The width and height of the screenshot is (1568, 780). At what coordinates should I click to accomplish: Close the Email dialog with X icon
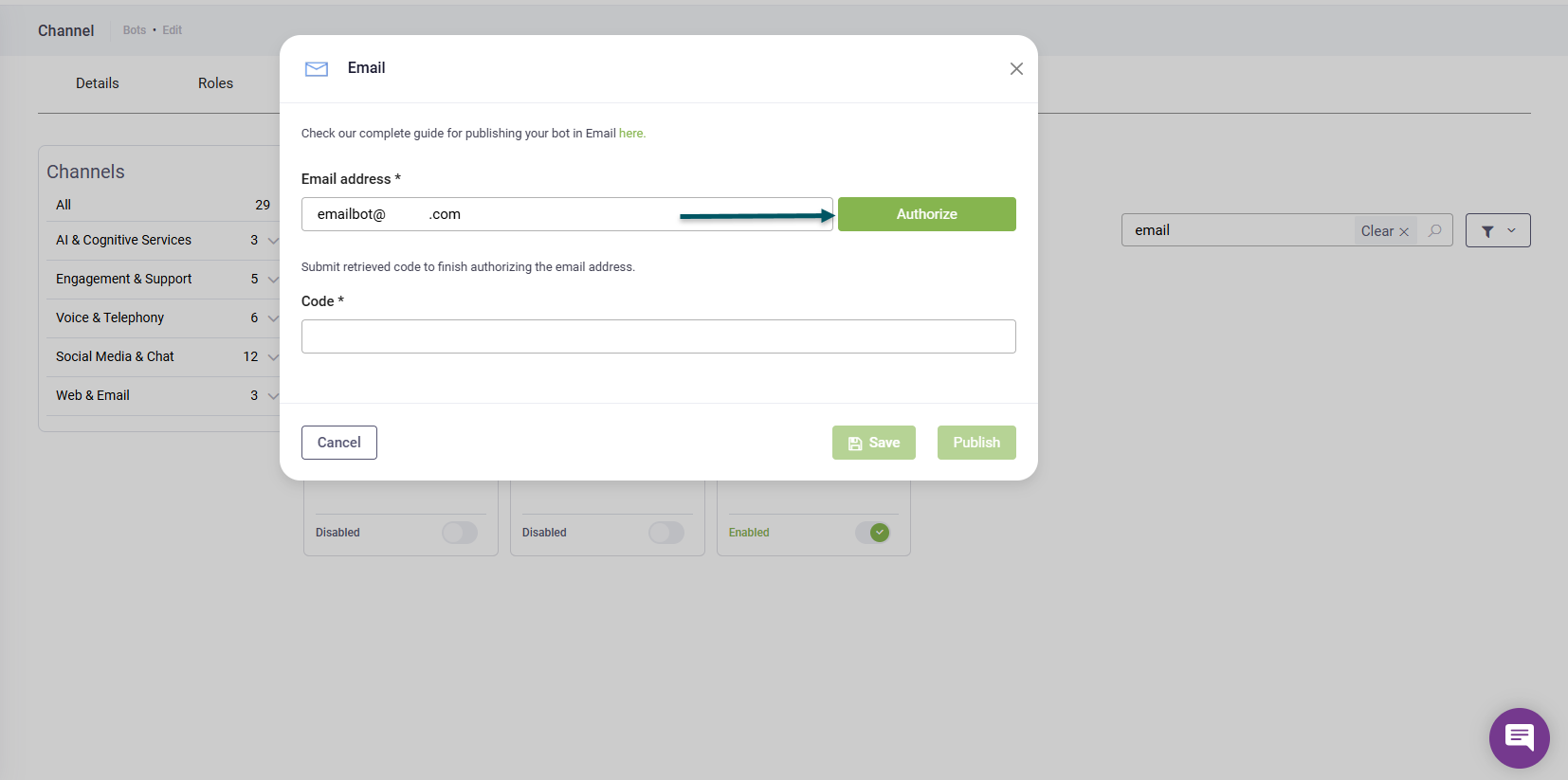coord(1016,69)
